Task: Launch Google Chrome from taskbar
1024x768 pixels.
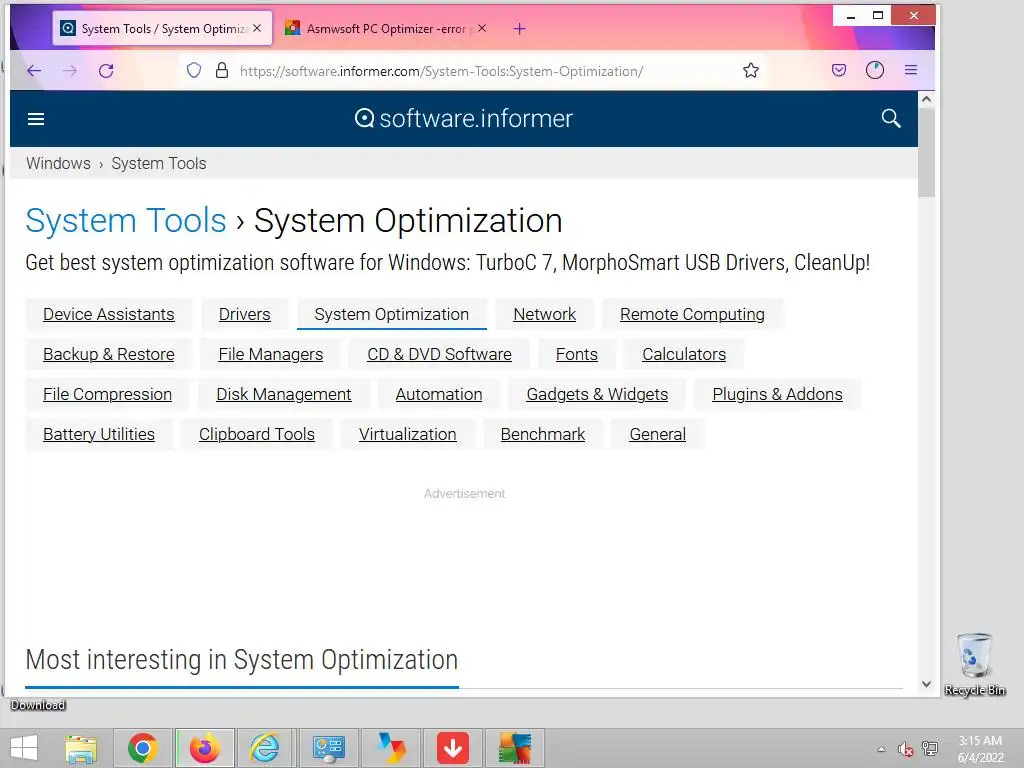Action: click(x=143, y=748)
